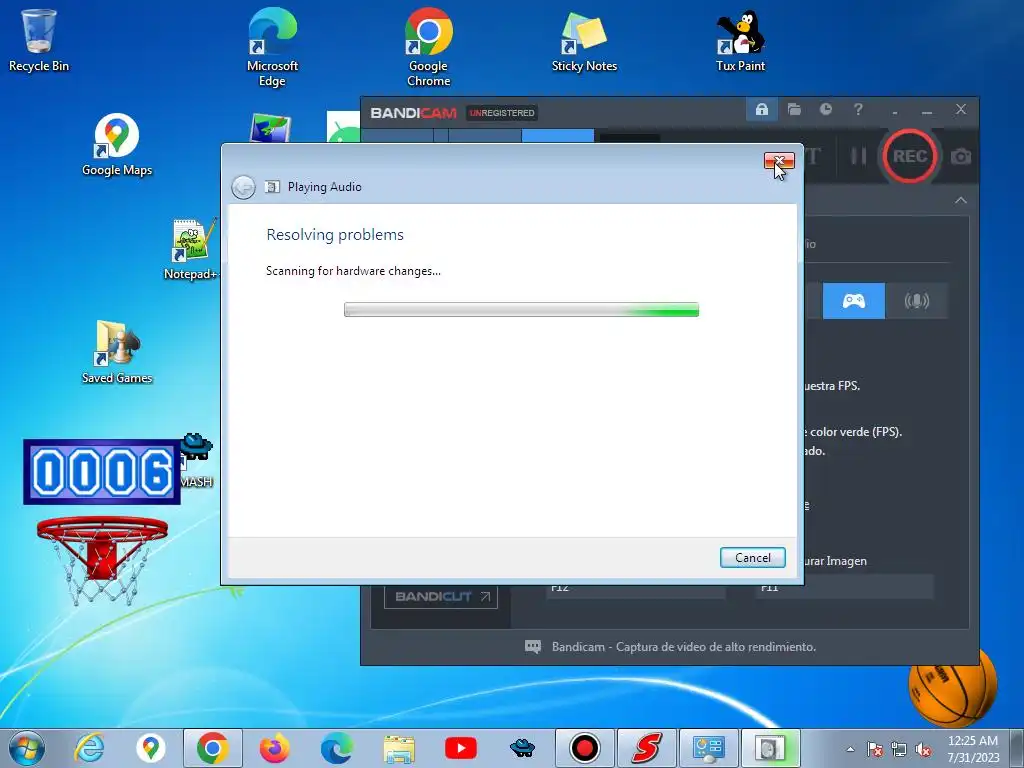The image size is (1024, 768).
Task: Open network status tray icon
Action: [899, 749]
